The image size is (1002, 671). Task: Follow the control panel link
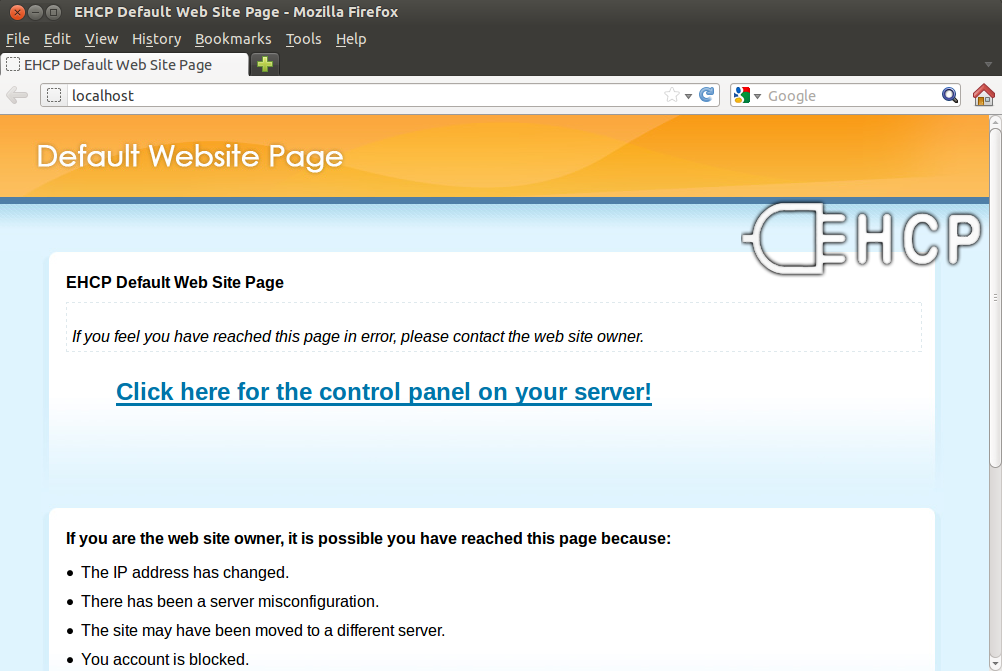coord(383,392)
